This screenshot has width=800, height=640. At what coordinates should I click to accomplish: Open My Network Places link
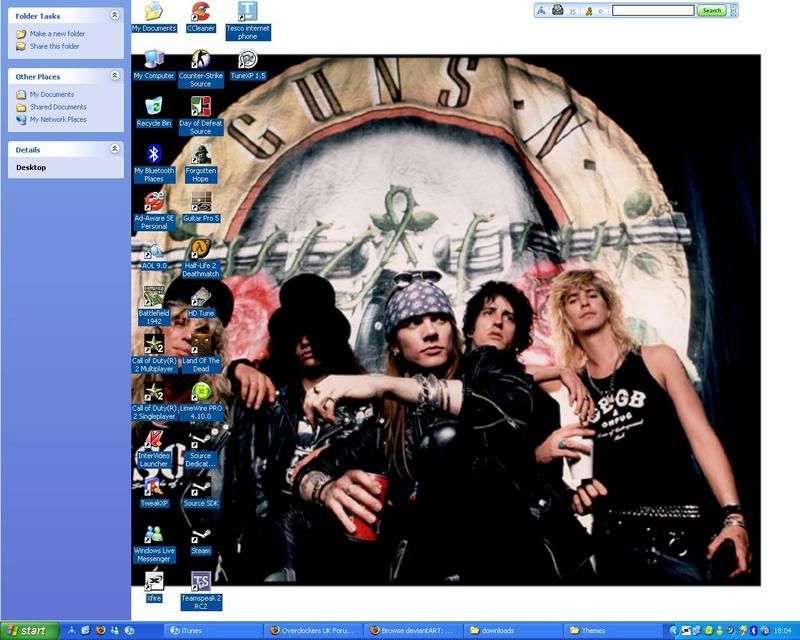coord(57,120)
